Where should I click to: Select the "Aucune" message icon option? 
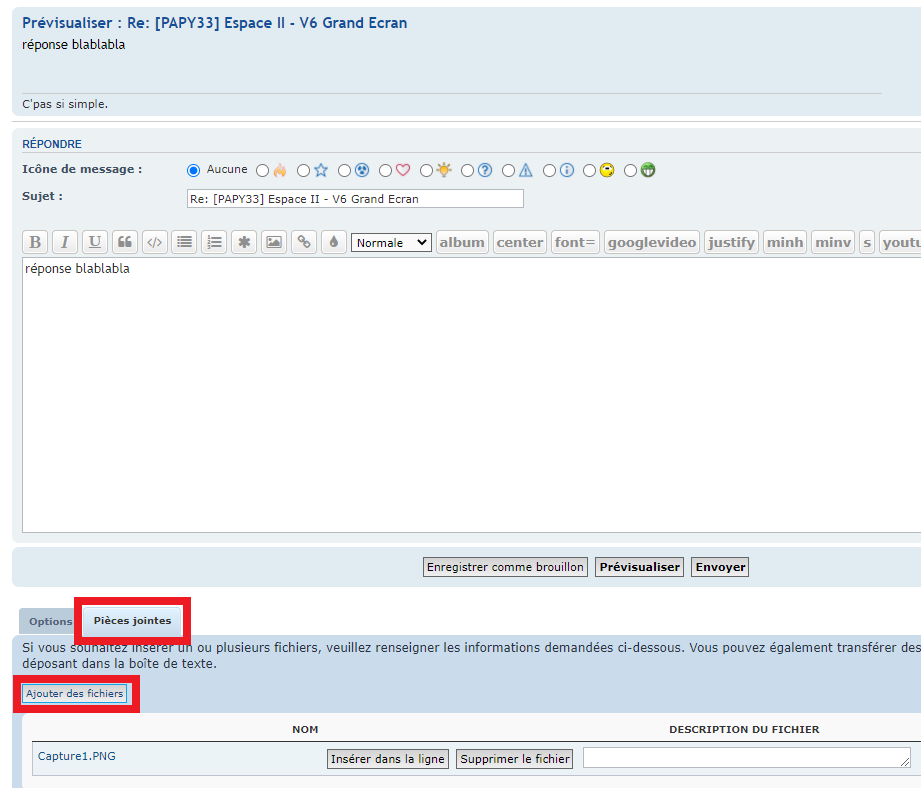(x=194, y=170)
